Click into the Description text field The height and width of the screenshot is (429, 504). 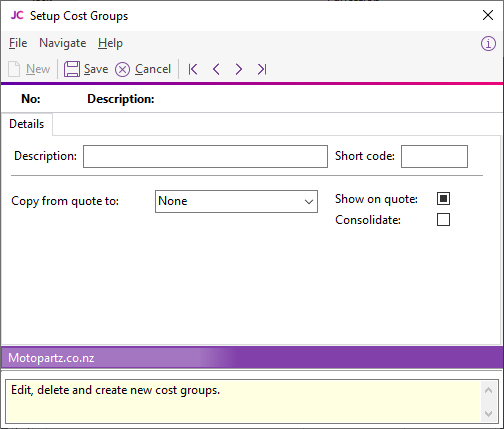[x=205, y=156]
